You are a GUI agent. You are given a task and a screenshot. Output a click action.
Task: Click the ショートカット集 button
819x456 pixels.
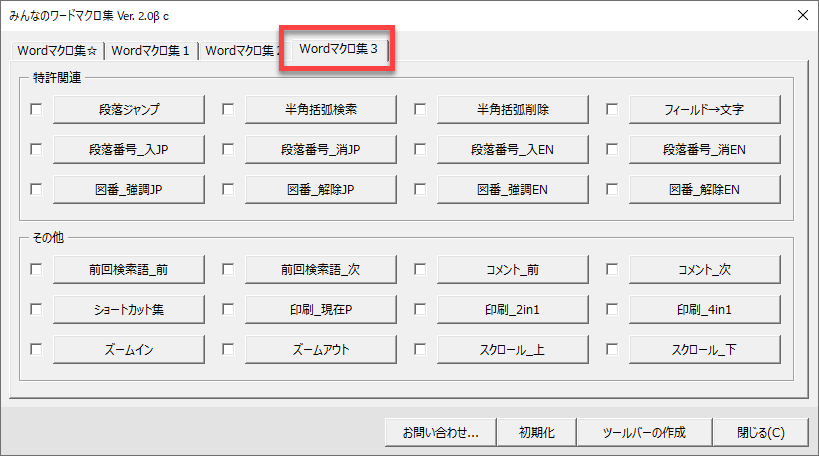coord(129,309)
